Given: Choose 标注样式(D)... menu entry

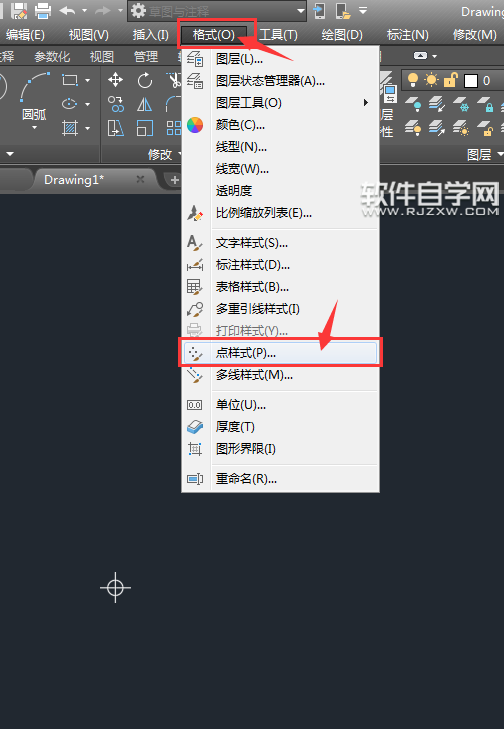Looking at the screenshot, I should click(280, 265).
